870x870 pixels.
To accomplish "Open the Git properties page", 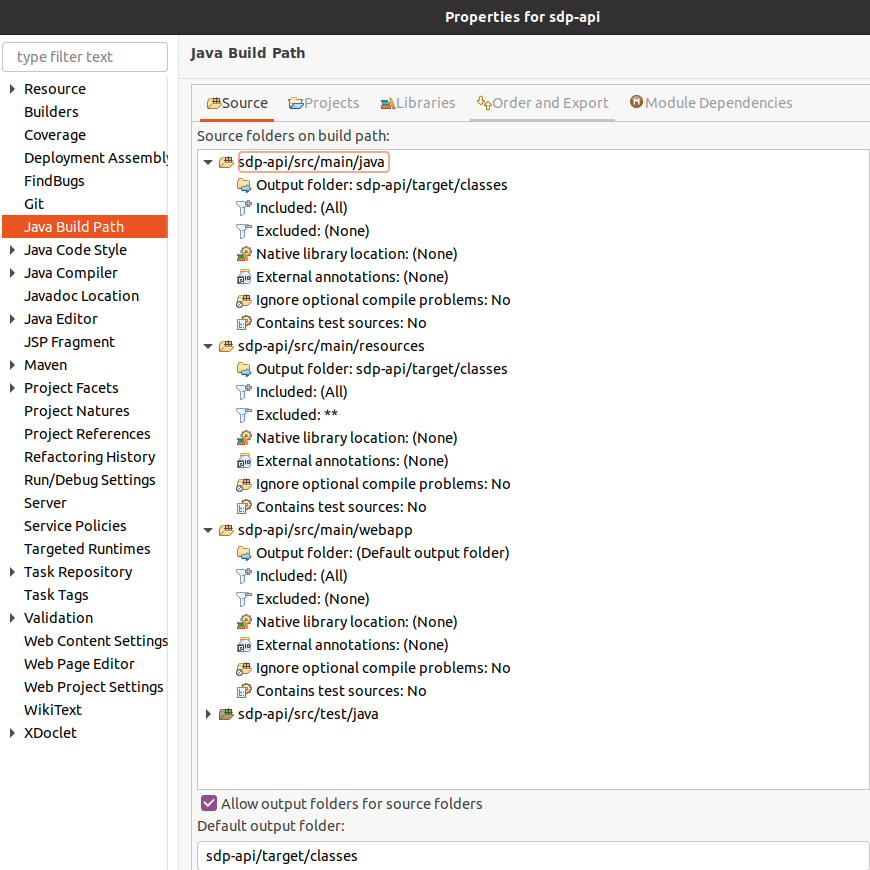I will pos(34,204).
